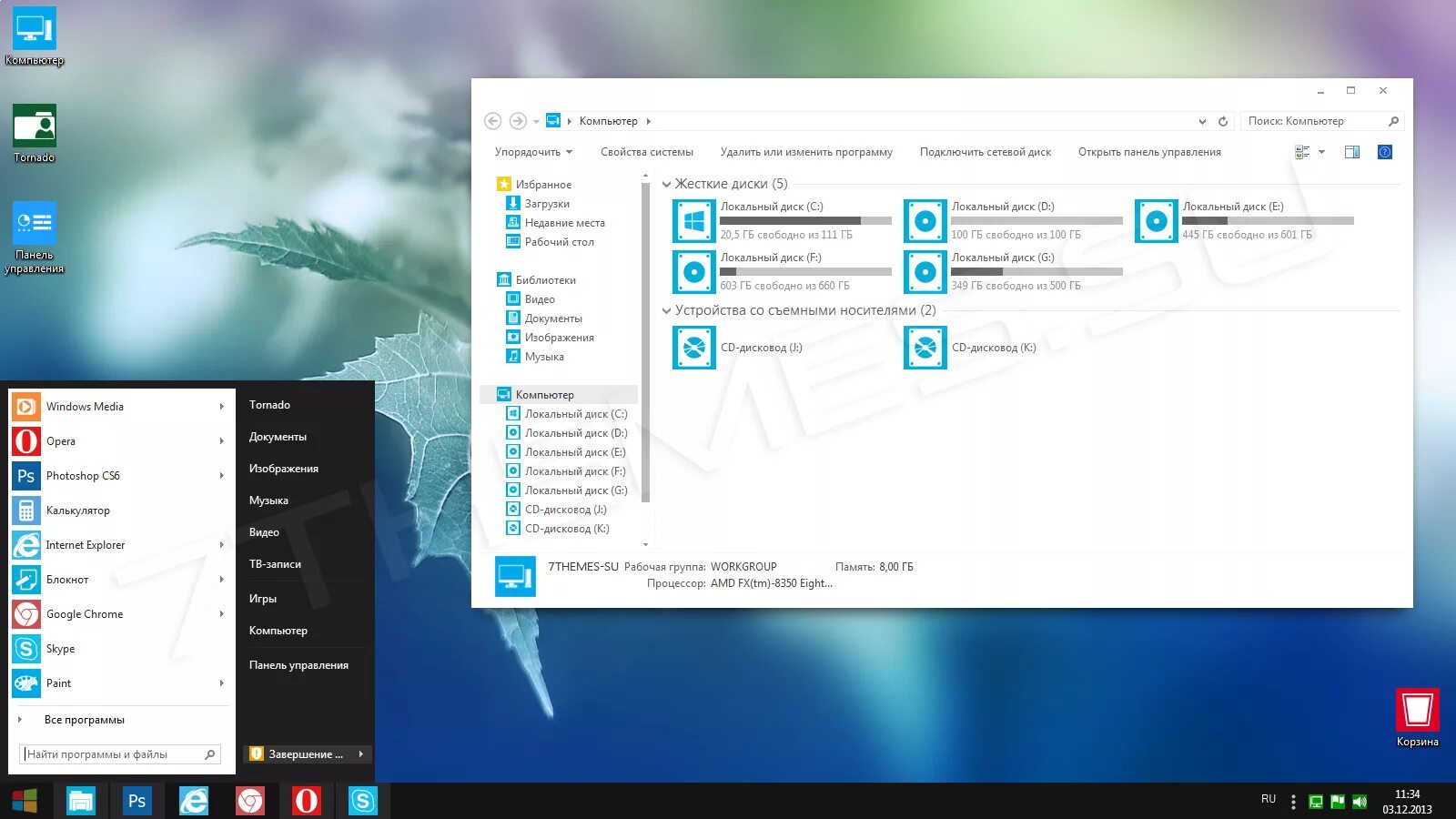Viewport: 1456px width, 819px height.
Task: Collapse the Жесткие диски group
Action: pos(666,184)
